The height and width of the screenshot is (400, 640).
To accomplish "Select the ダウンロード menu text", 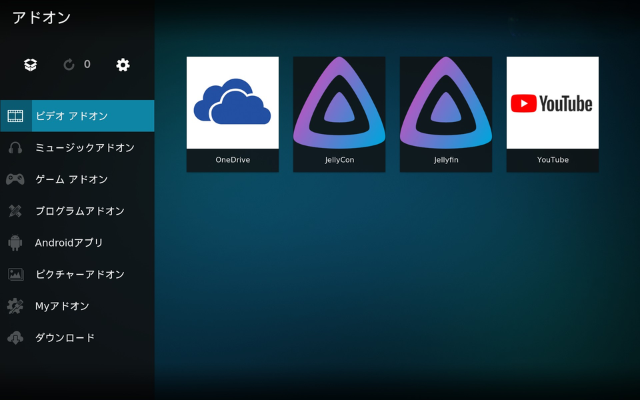I will pyautogui.click(x=65, y=338).
